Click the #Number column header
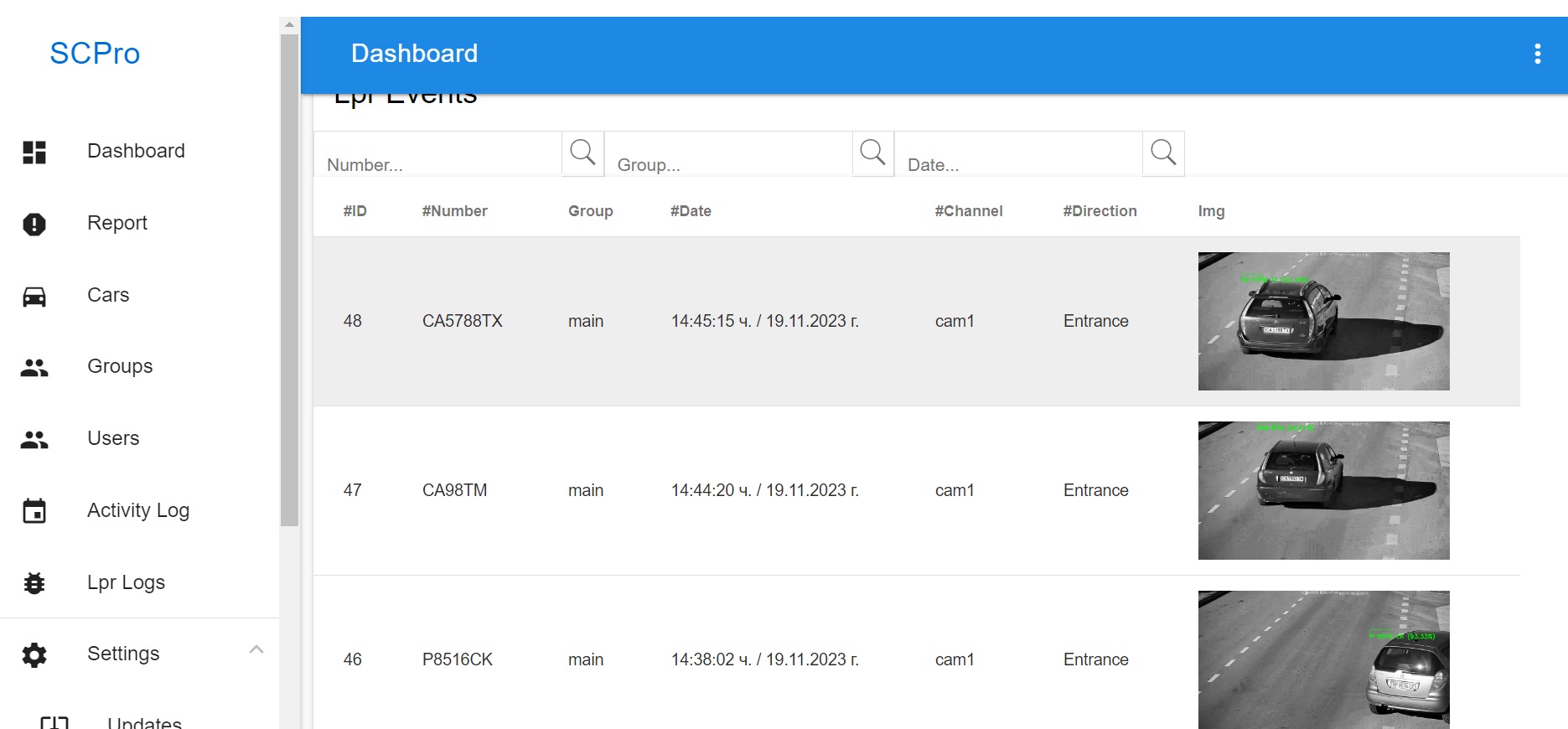Image resolution: width=1568 pixels, height=729 pixels. click(x=455, y=211)
